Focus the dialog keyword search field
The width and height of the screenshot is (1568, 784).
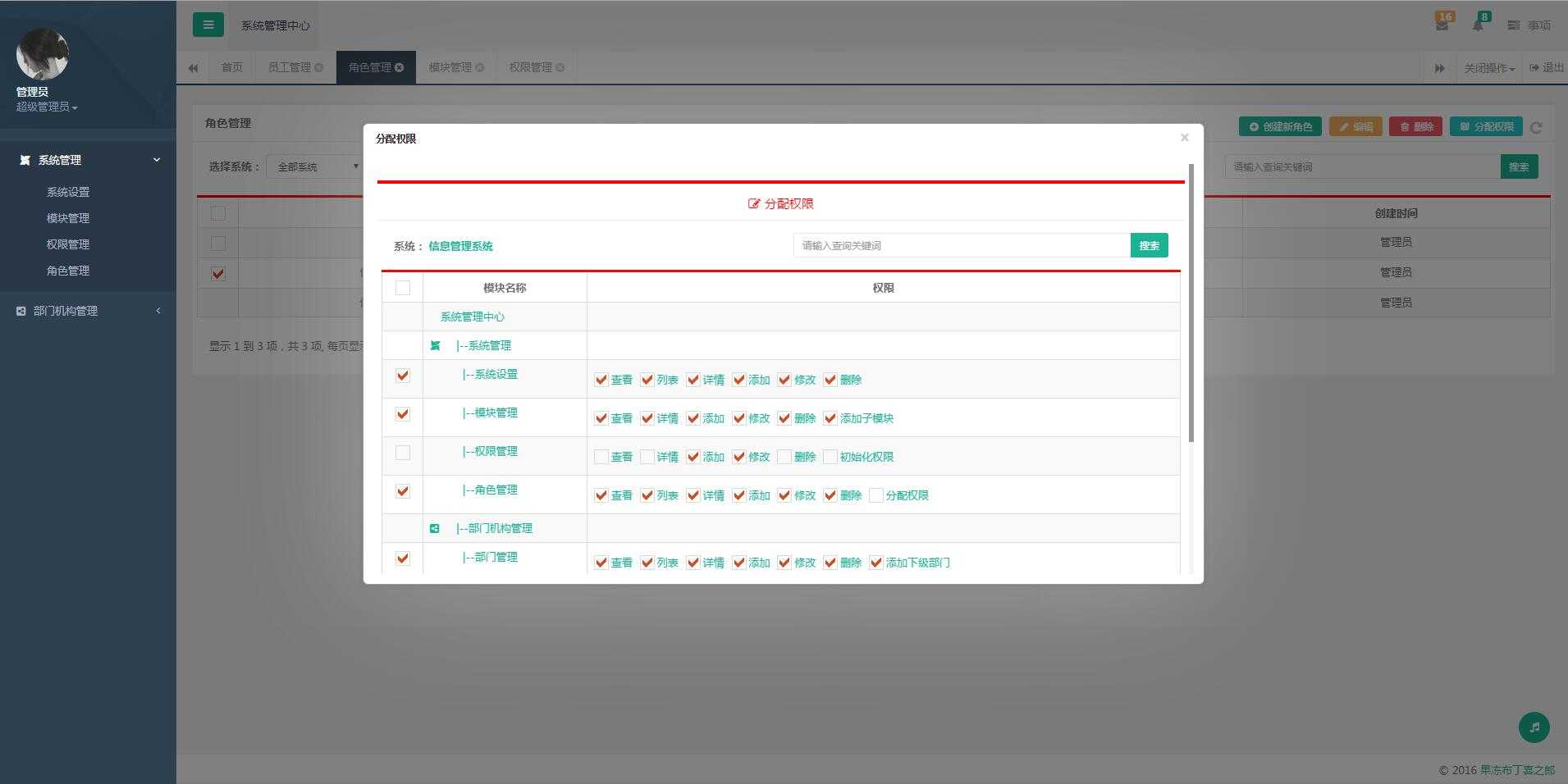(962, 245)
